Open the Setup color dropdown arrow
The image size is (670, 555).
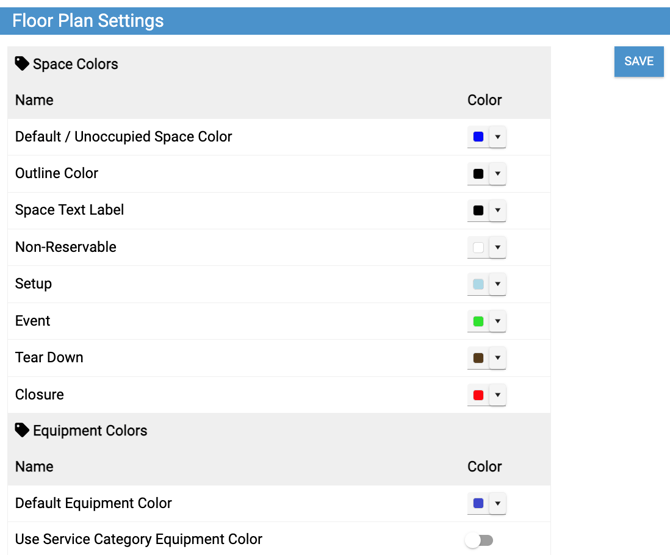click(498, 285)
